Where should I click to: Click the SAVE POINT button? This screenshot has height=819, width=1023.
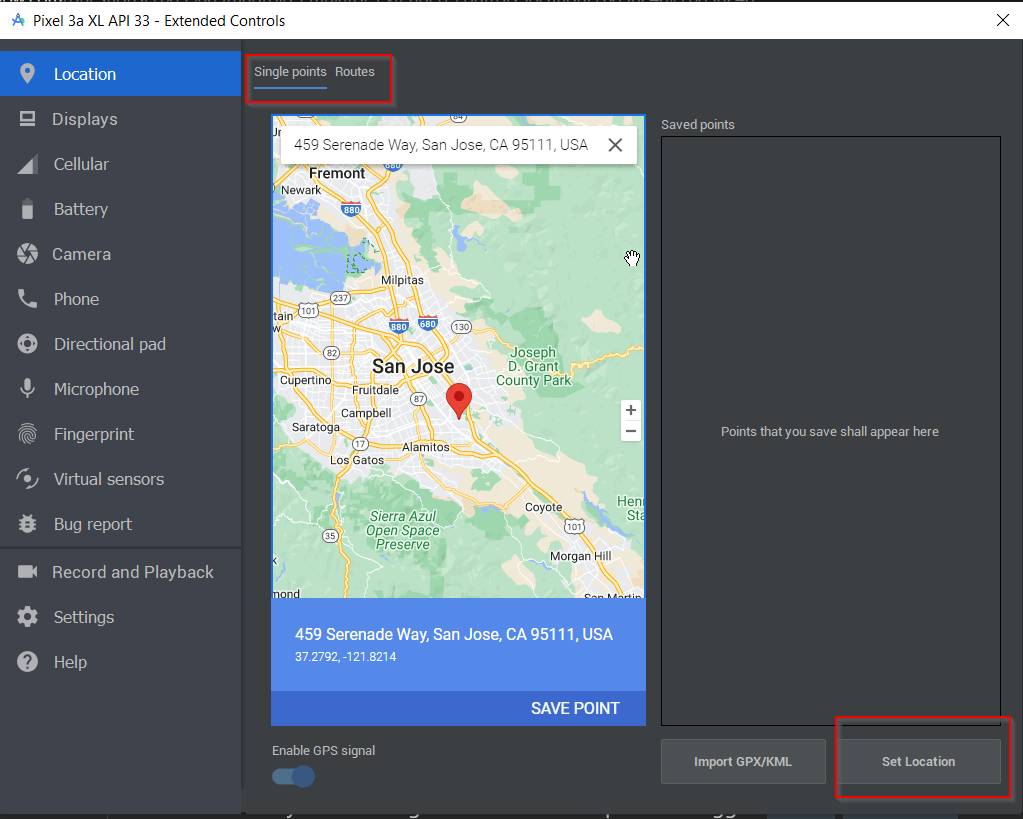click(575, 707)
